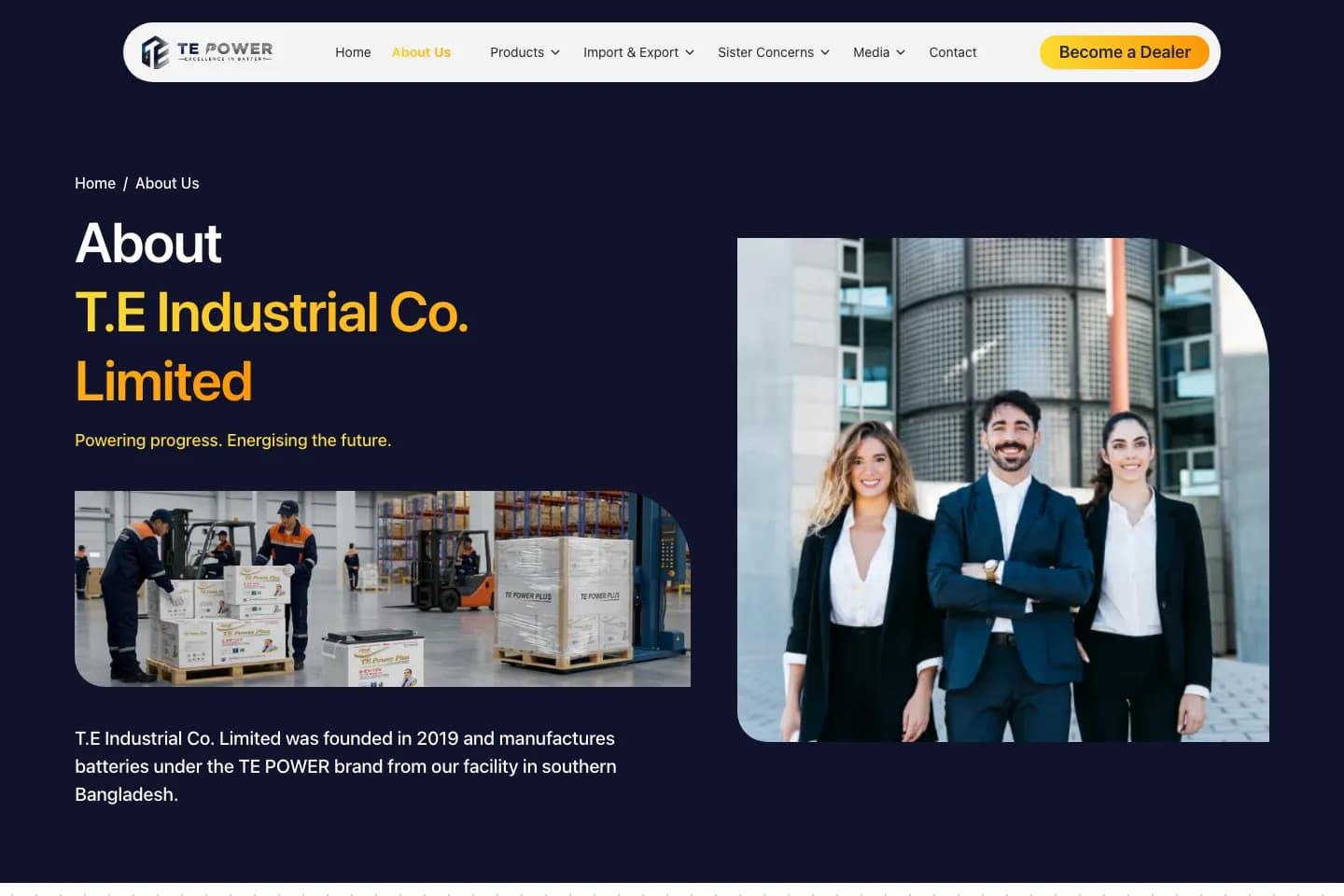1344x896 pixels.
Task: Click the white 'About' heading
Action: click(148, 244)
